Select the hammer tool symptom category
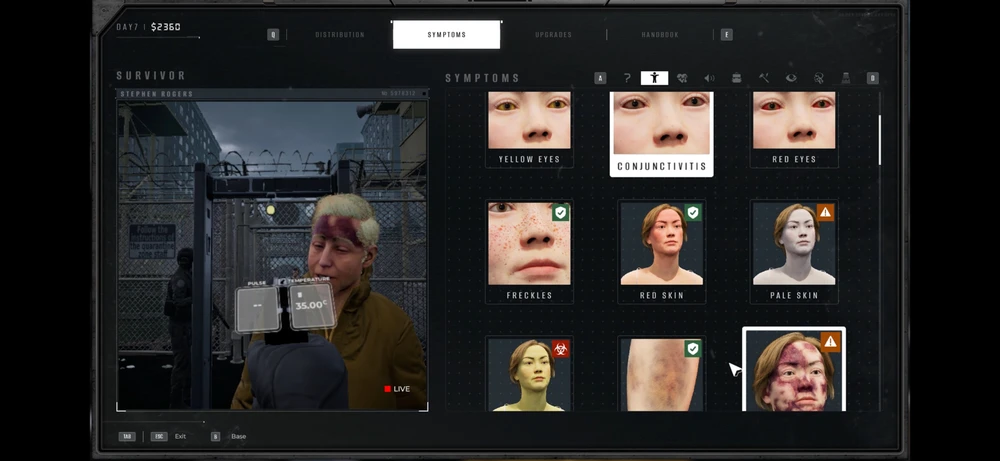The width and height of the screenshot is (1000, 461). [763, 78]
